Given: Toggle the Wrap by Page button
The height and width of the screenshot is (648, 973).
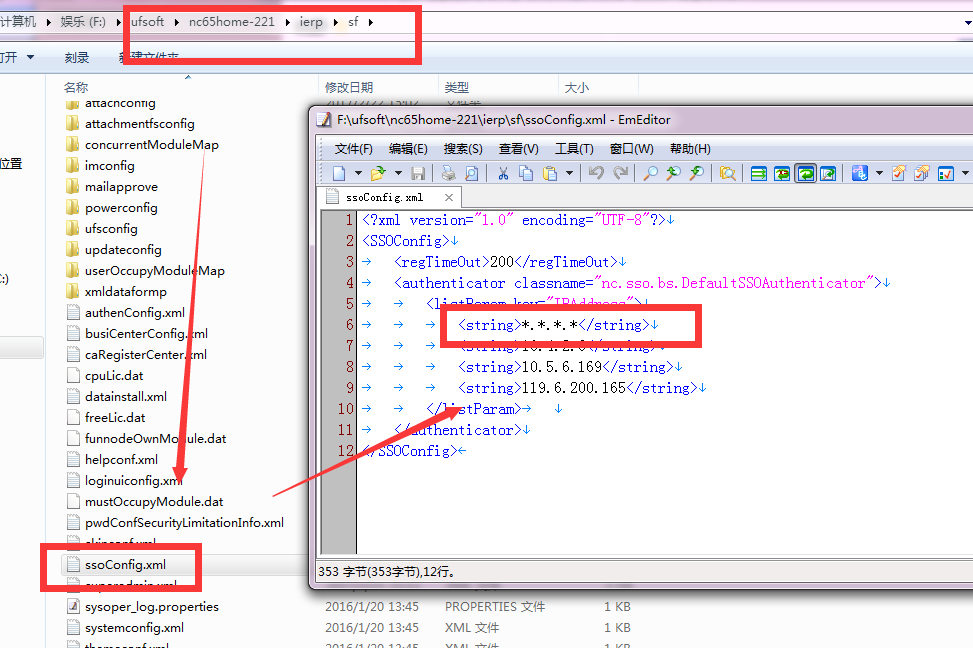Looking at the screenshot, I should [828, 173].
